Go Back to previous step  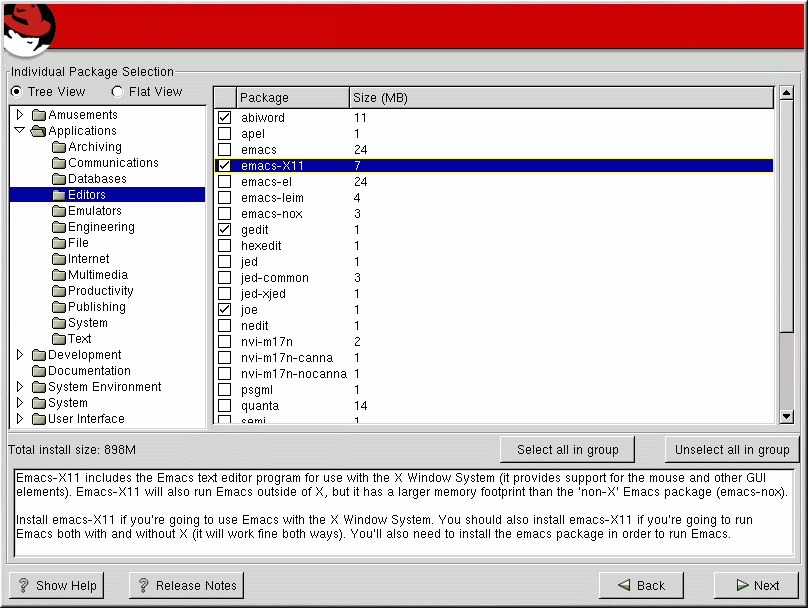641,585
